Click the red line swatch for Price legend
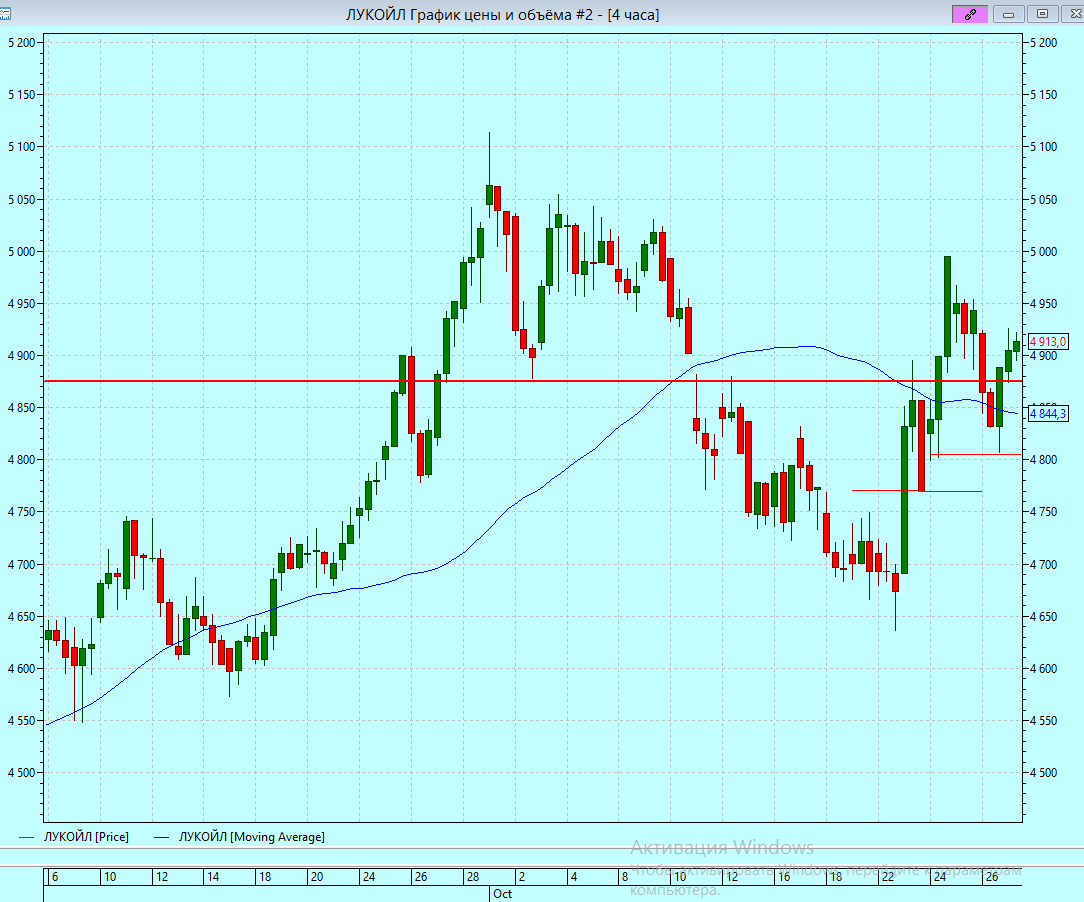The width and height of the screenshot is (1084, 902). (x=26, y=837)
